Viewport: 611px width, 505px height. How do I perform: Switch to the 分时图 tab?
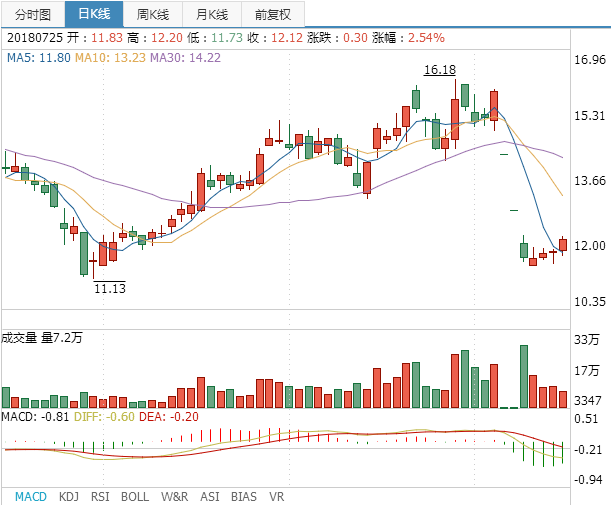(33, 14)
